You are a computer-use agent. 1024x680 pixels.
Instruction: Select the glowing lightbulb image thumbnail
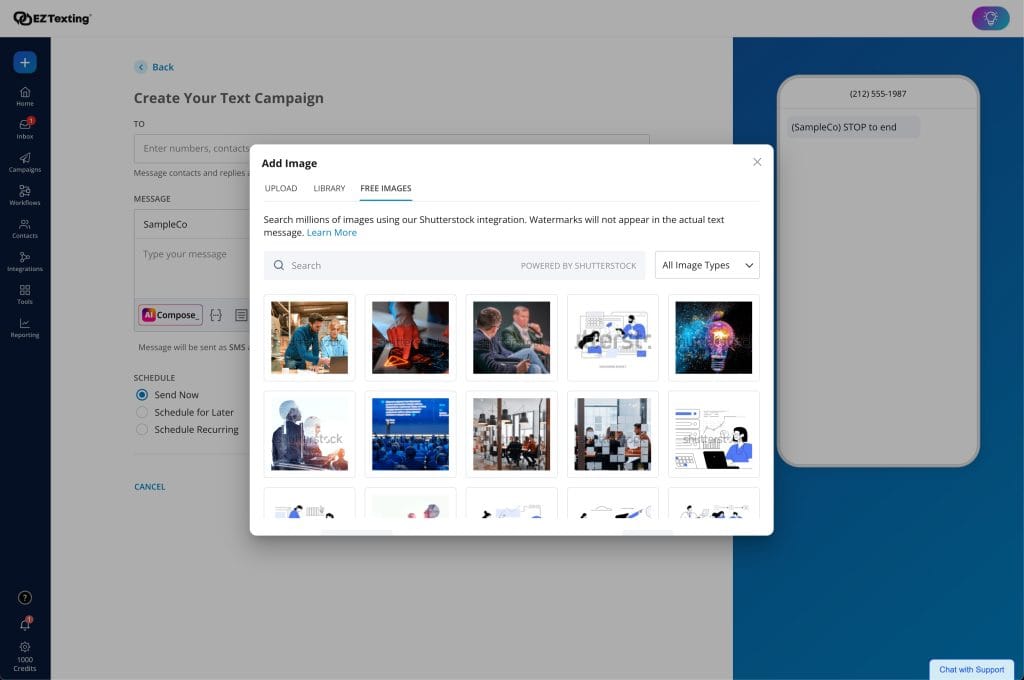[x=713, y=337]
